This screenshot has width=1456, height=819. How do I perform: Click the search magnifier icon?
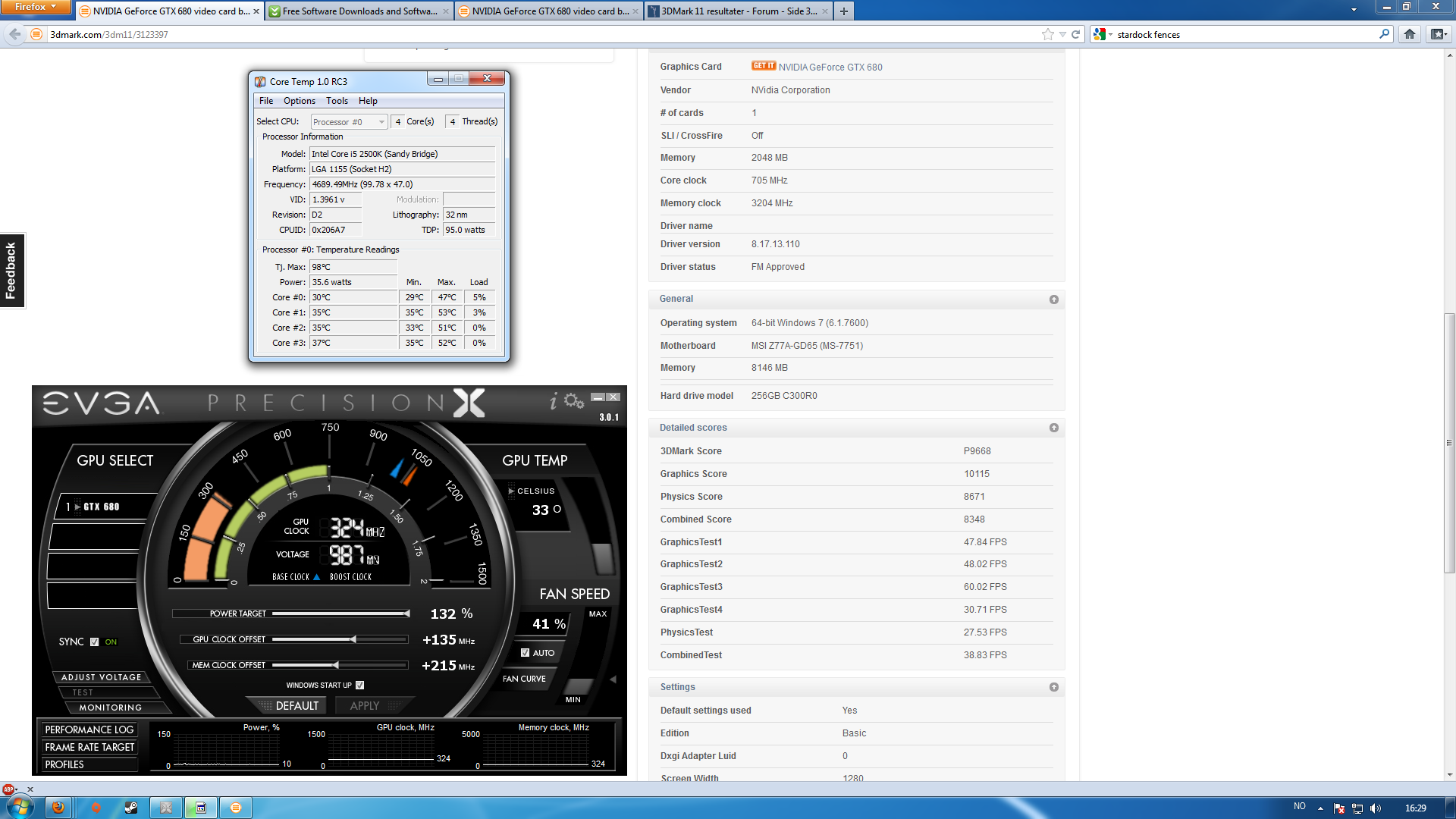click(1384, 34)
